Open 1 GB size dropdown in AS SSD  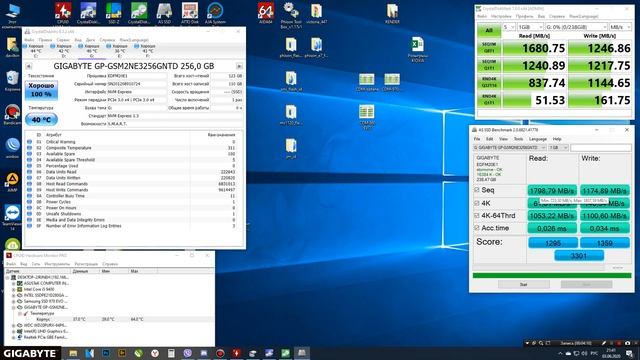558,147
